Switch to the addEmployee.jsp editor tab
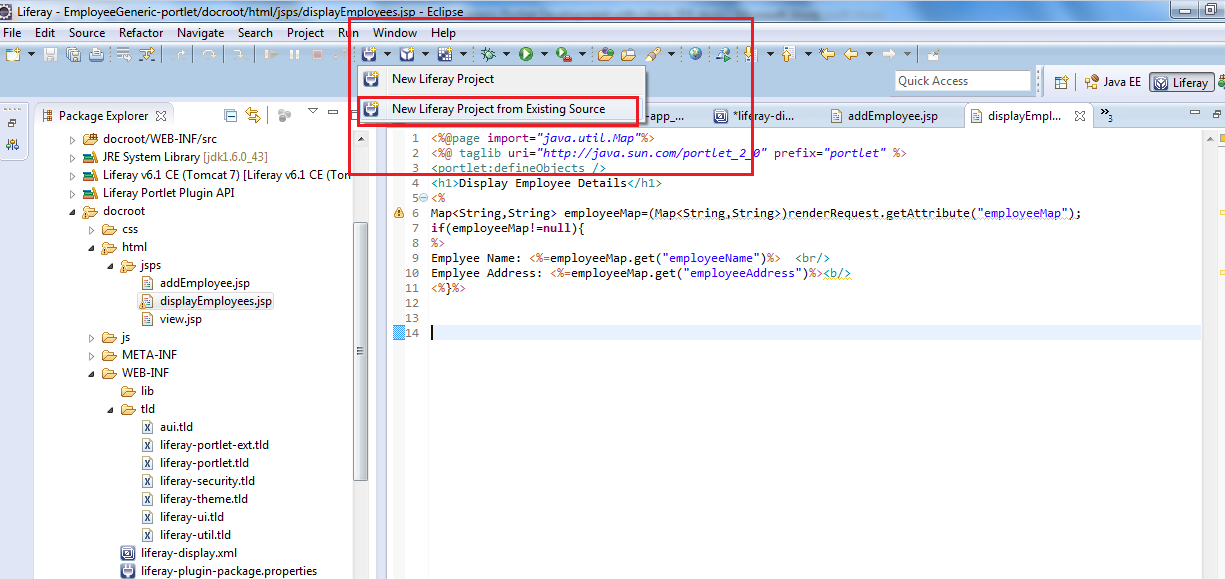Screen dimensions: 1225x579 point(891,115)
